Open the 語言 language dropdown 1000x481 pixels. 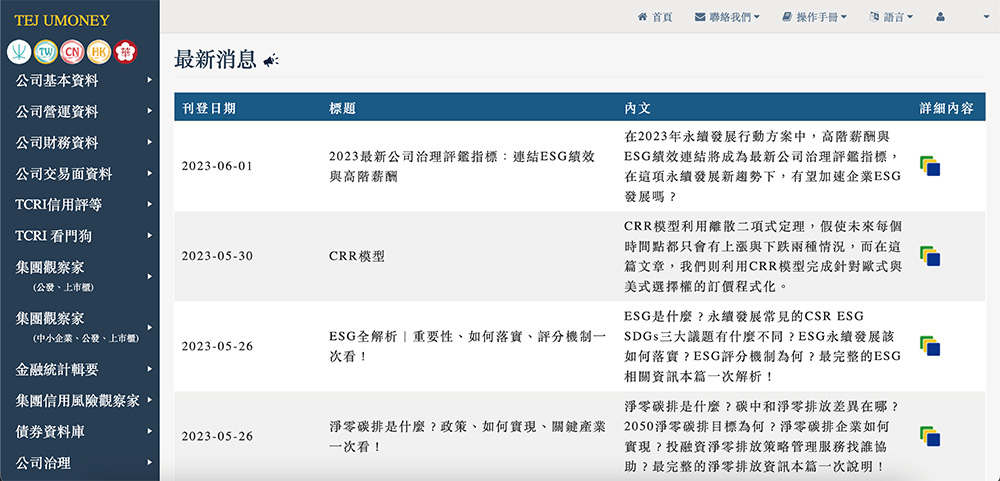[891, 17]
